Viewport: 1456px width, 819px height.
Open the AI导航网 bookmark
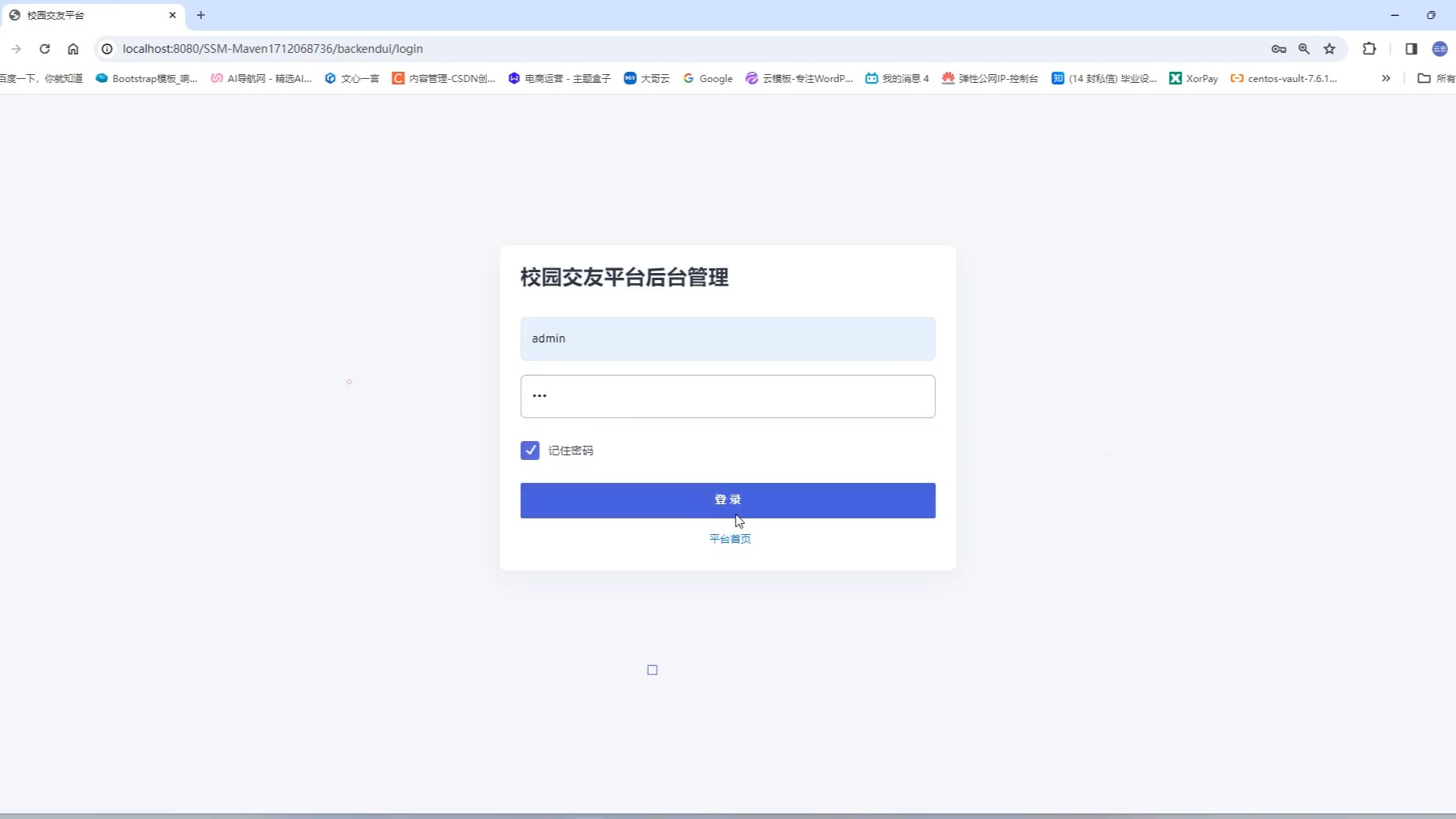tap(261, 78)
